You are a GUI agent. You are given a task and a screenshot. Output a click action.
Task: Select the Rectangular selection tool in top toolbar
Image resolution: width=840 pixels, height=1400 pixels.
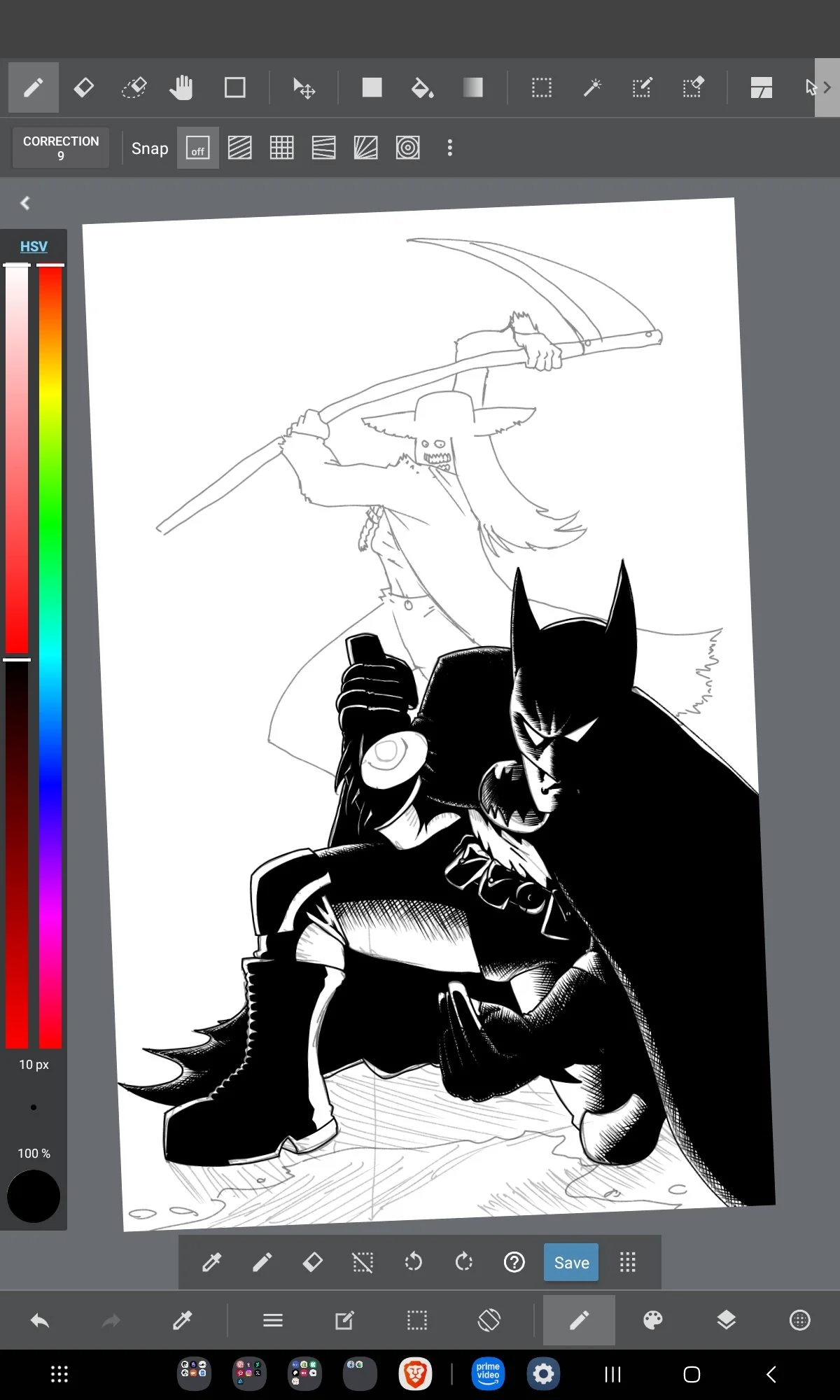541,87
